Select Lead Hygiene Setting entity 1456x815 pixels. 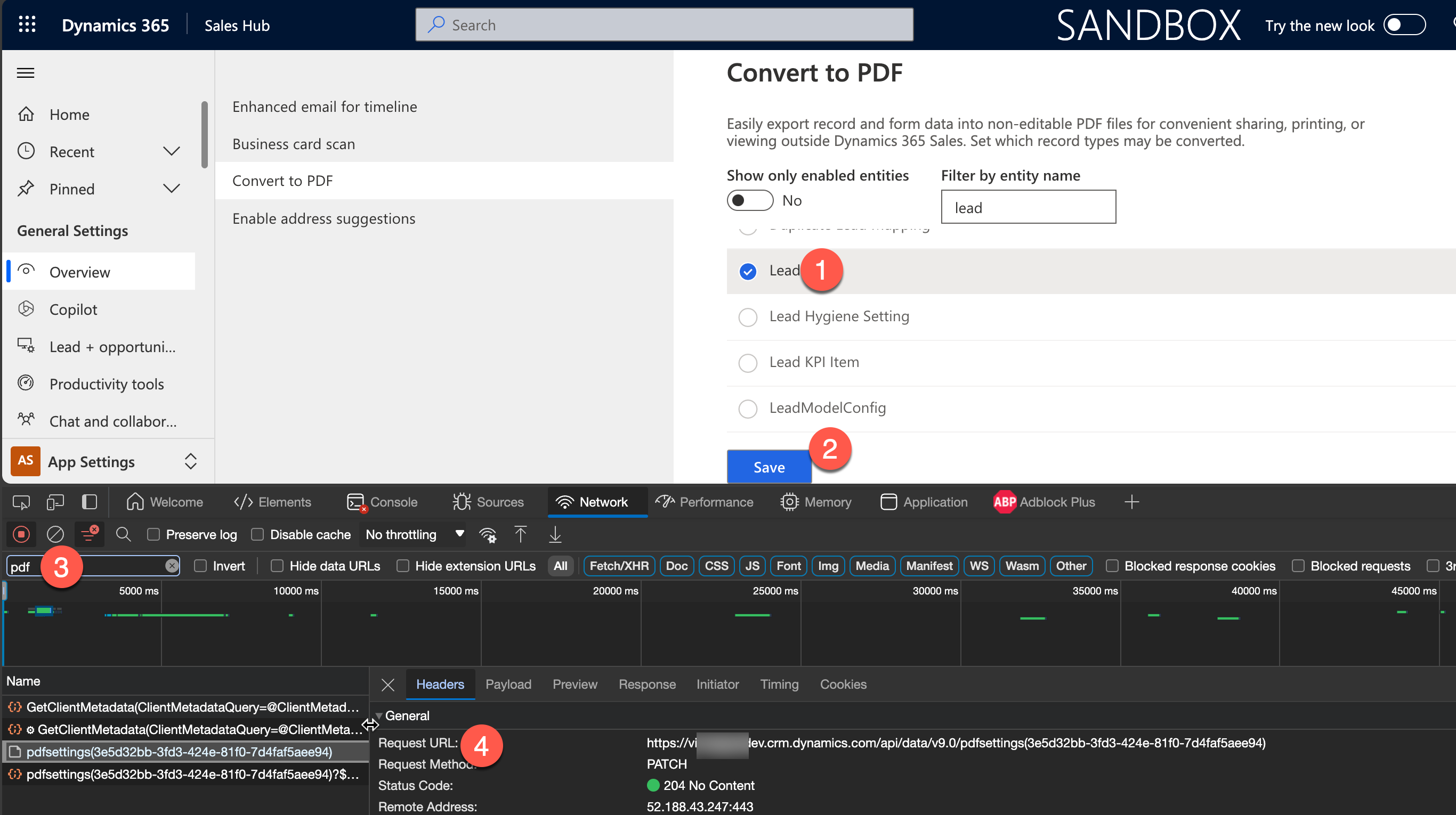coord(748,317)
